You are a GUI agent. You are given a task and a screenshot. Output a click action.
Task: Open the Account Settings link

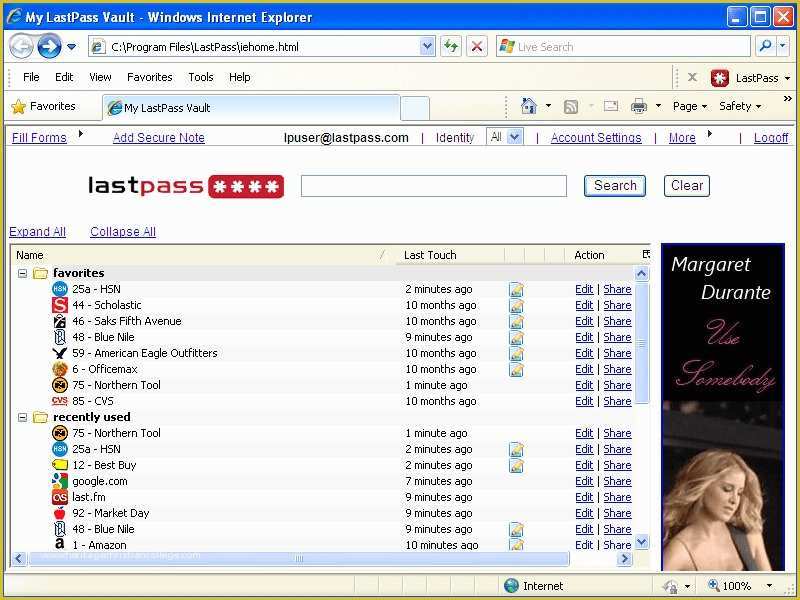coord(596,138)
